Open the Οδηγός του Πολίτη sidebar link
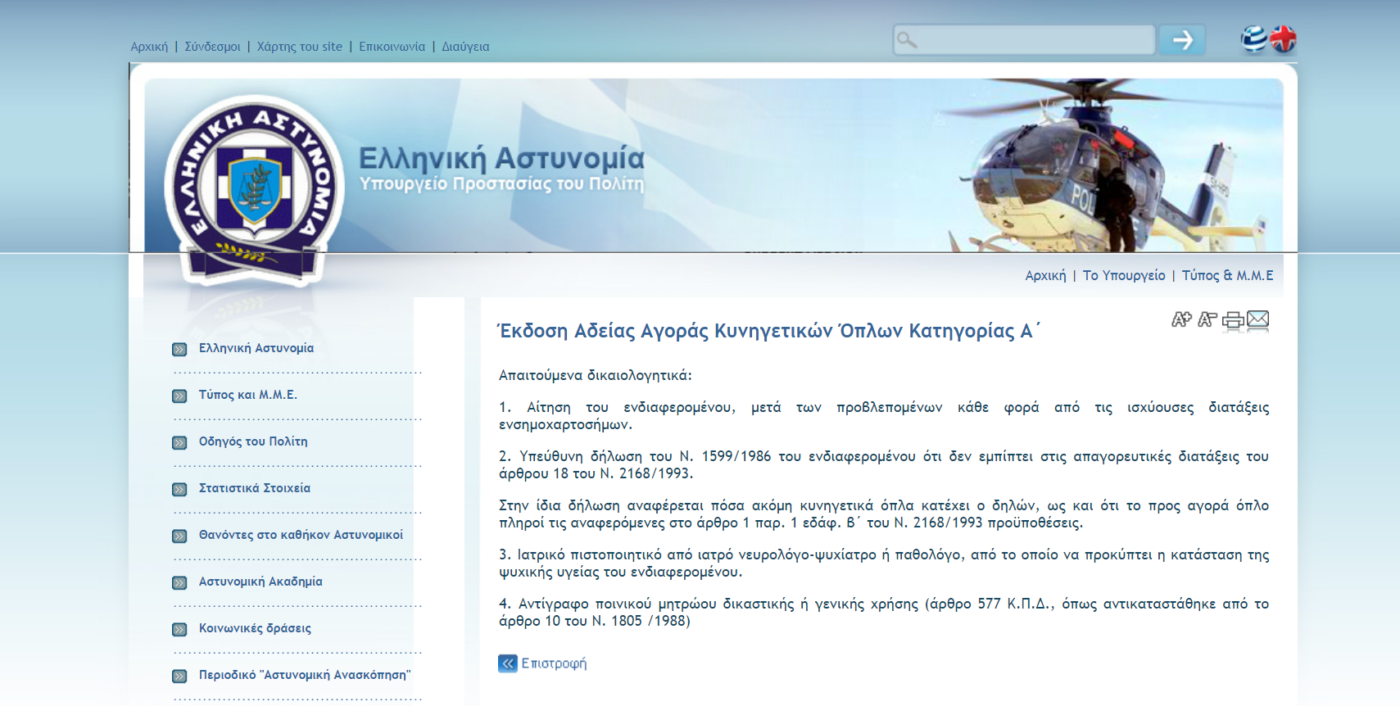1400x706 pixels. [x=253, y=441]
